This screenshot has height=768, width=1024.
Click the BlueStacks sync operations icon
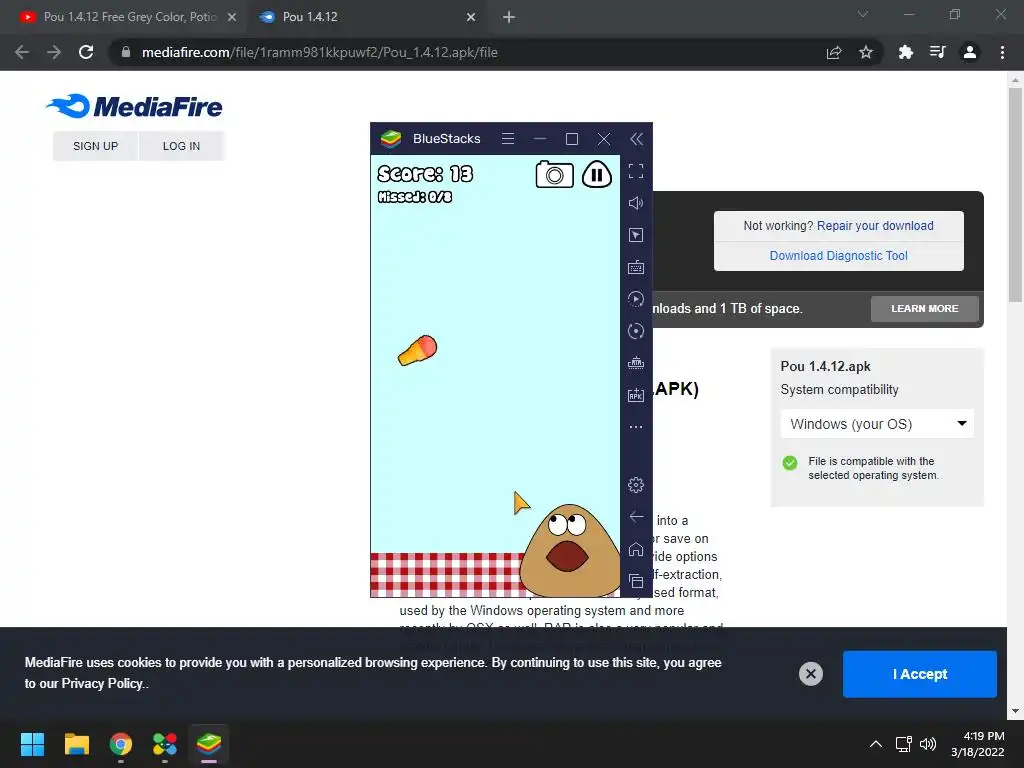636,331
